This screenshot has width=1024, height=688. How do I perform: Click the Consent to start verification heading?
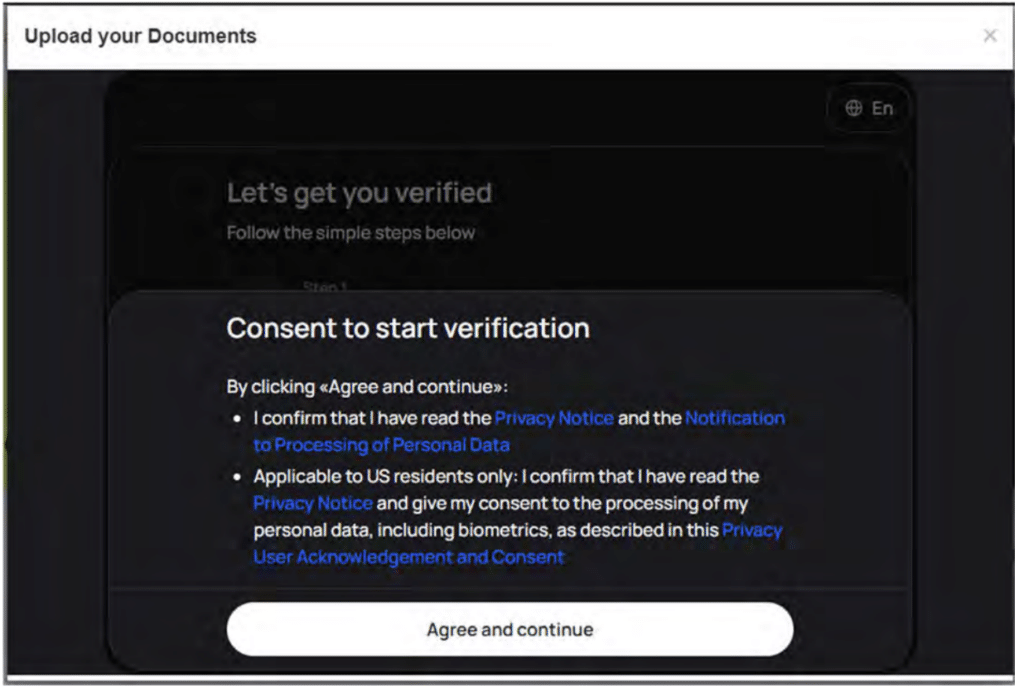pos(408,328)
